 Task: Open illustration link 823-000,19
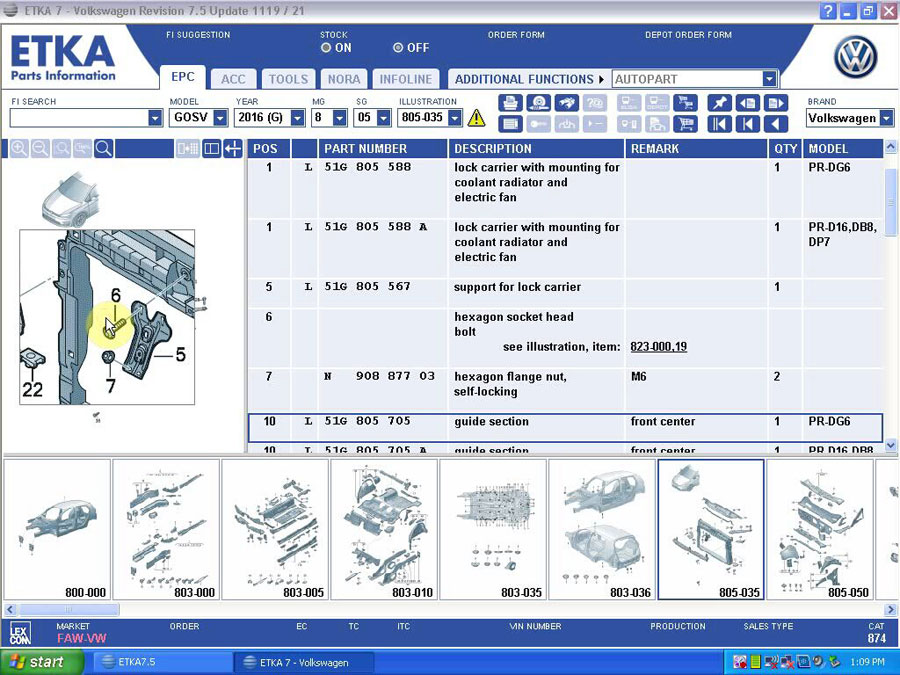click(658, 347)
